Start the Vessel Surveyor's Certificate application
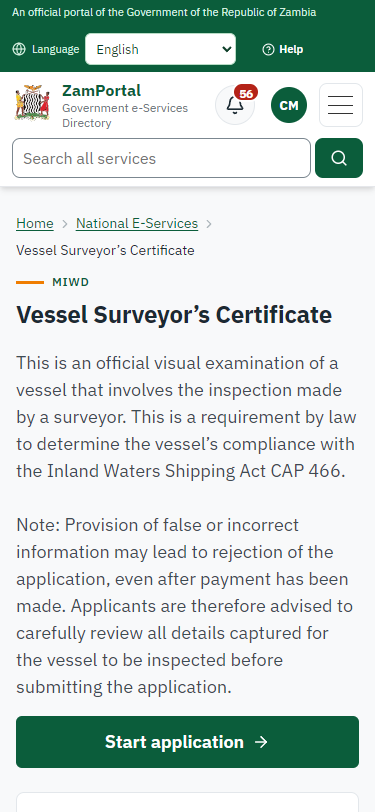This screenshot has height=812, width=375. coord(188,742)
